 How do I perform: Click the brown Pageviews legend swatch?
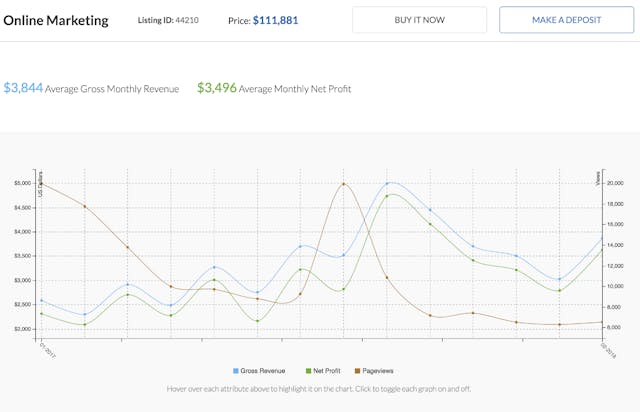point(358,371)
